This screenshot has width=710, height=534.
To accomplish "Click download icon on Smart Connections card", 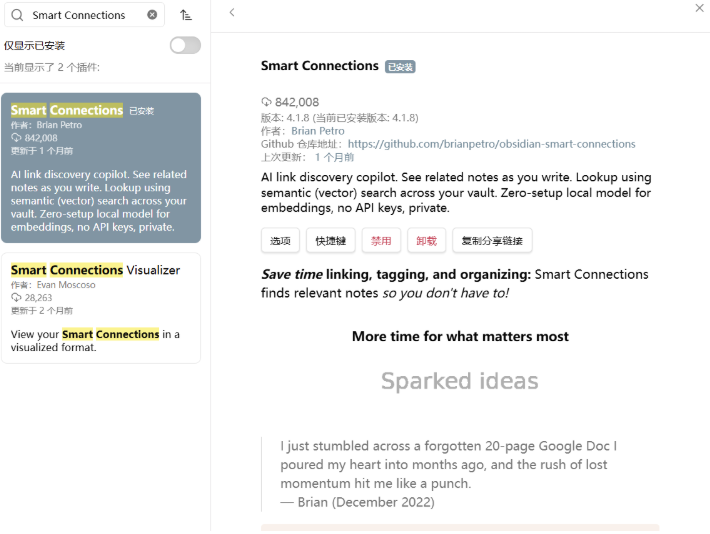I will tap(16, 138).
